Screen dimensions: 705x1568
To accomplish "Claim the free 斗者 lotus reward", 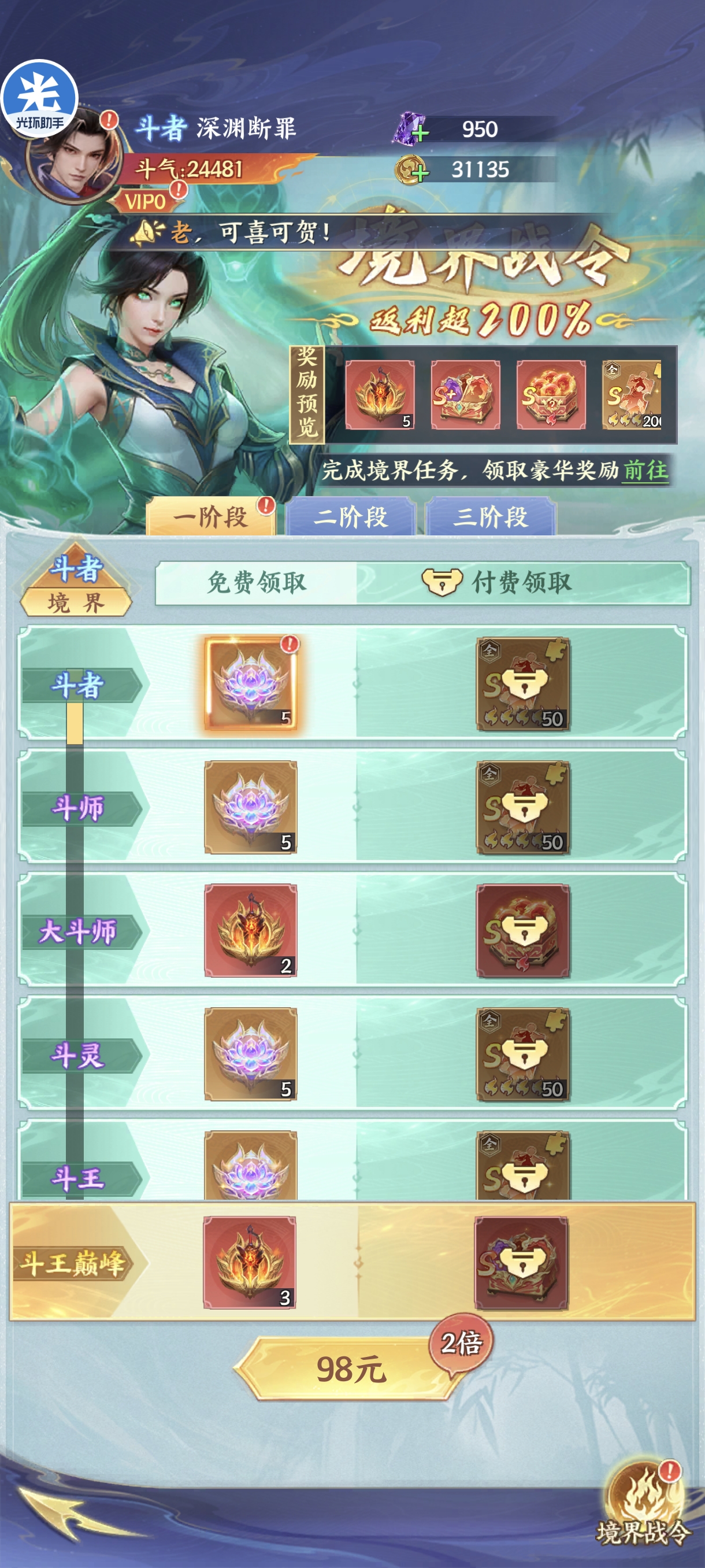I will tap(251, 683).
